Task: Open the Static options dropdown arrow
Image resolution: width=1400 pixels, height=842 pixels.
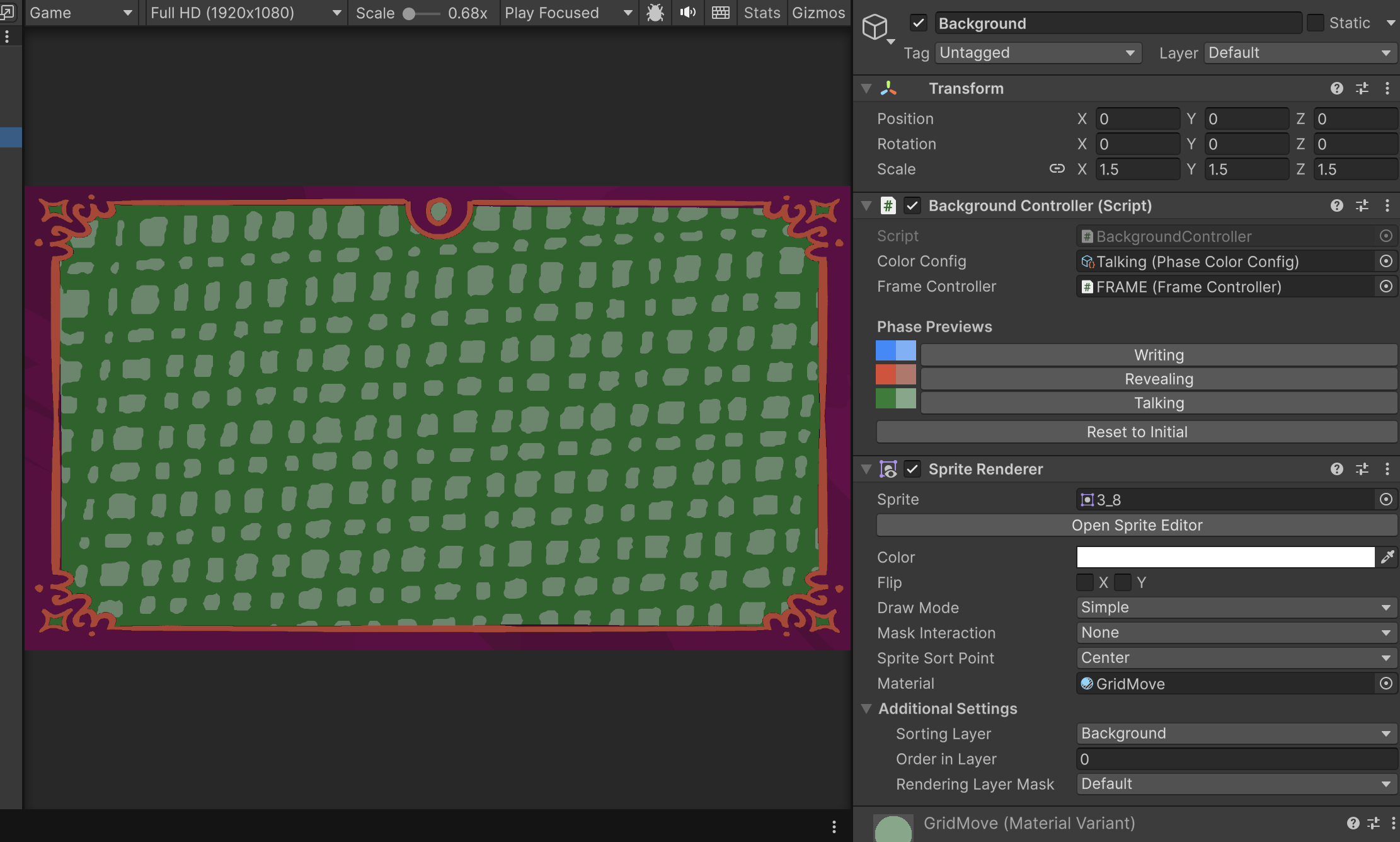Action: click(1390, 23)
